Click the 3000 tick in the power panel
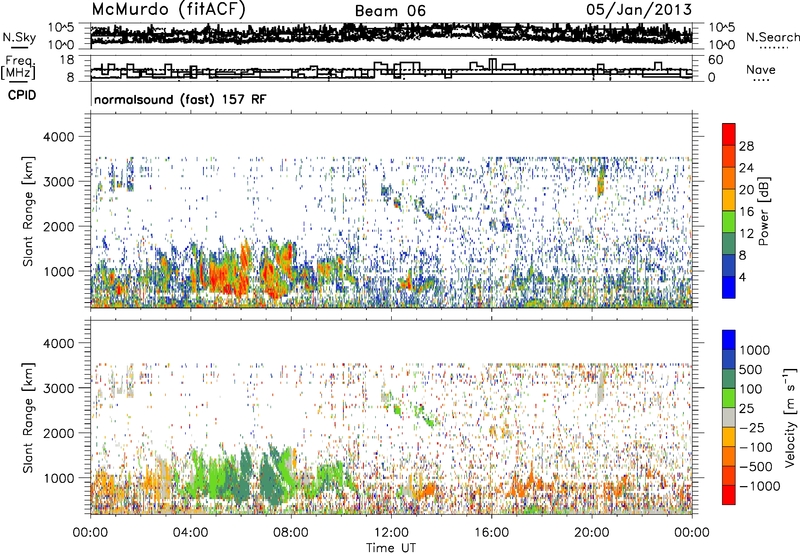This screenshot has height=554, width=800. click(59, 182)
